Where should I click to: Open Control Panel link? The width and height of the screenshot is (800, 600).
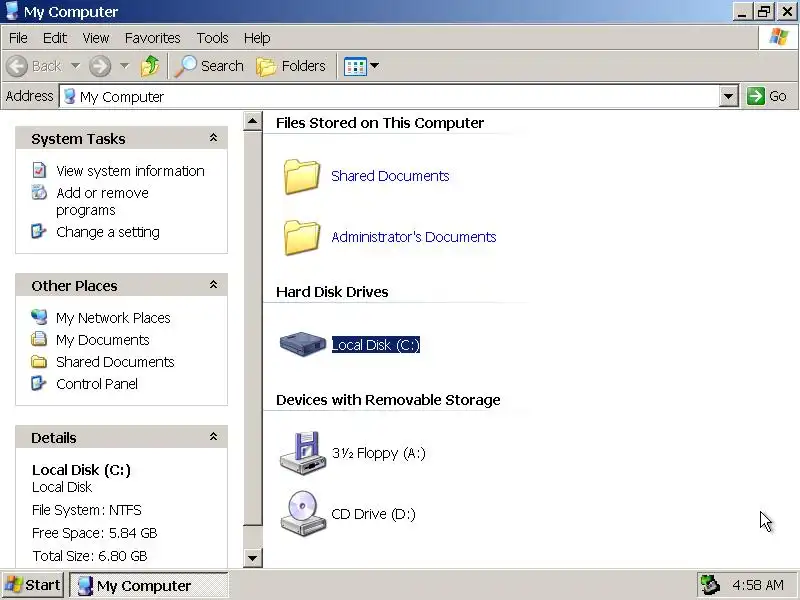[97, 384]
